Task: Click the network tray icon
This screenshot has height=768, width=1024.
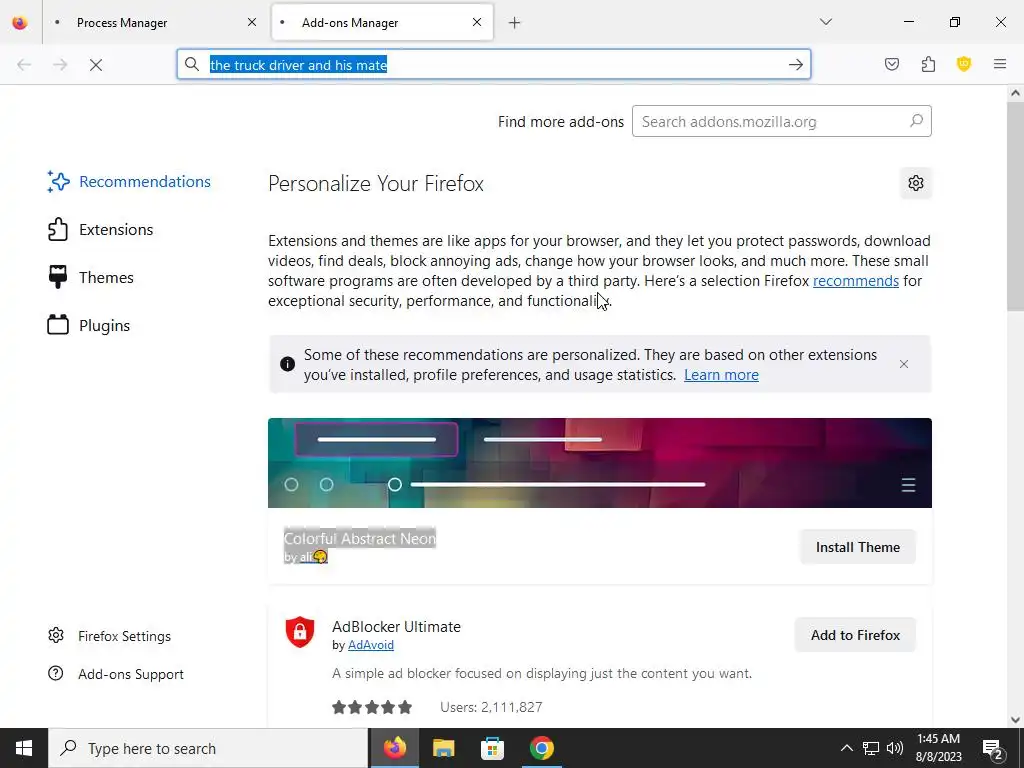Action: 871,748
